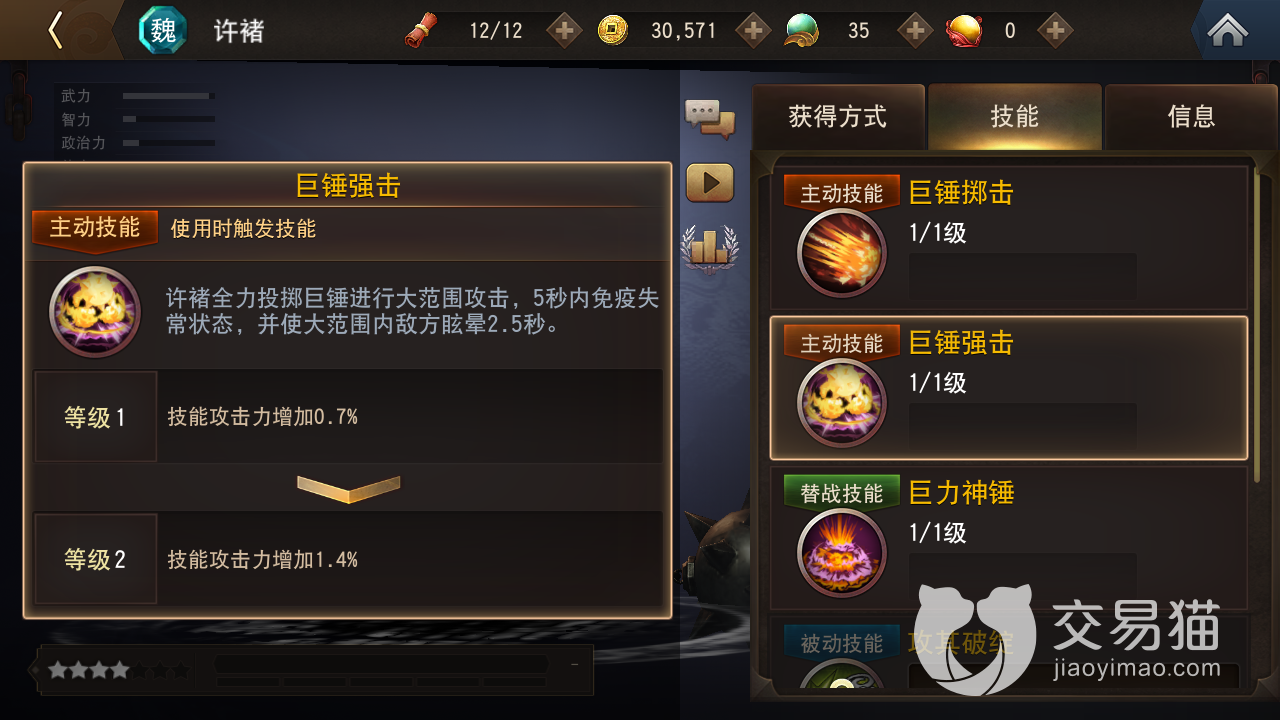Add scrolls with plus next to 12/12
Viewport: 1280px width, 720px height.
click(564, 31)
